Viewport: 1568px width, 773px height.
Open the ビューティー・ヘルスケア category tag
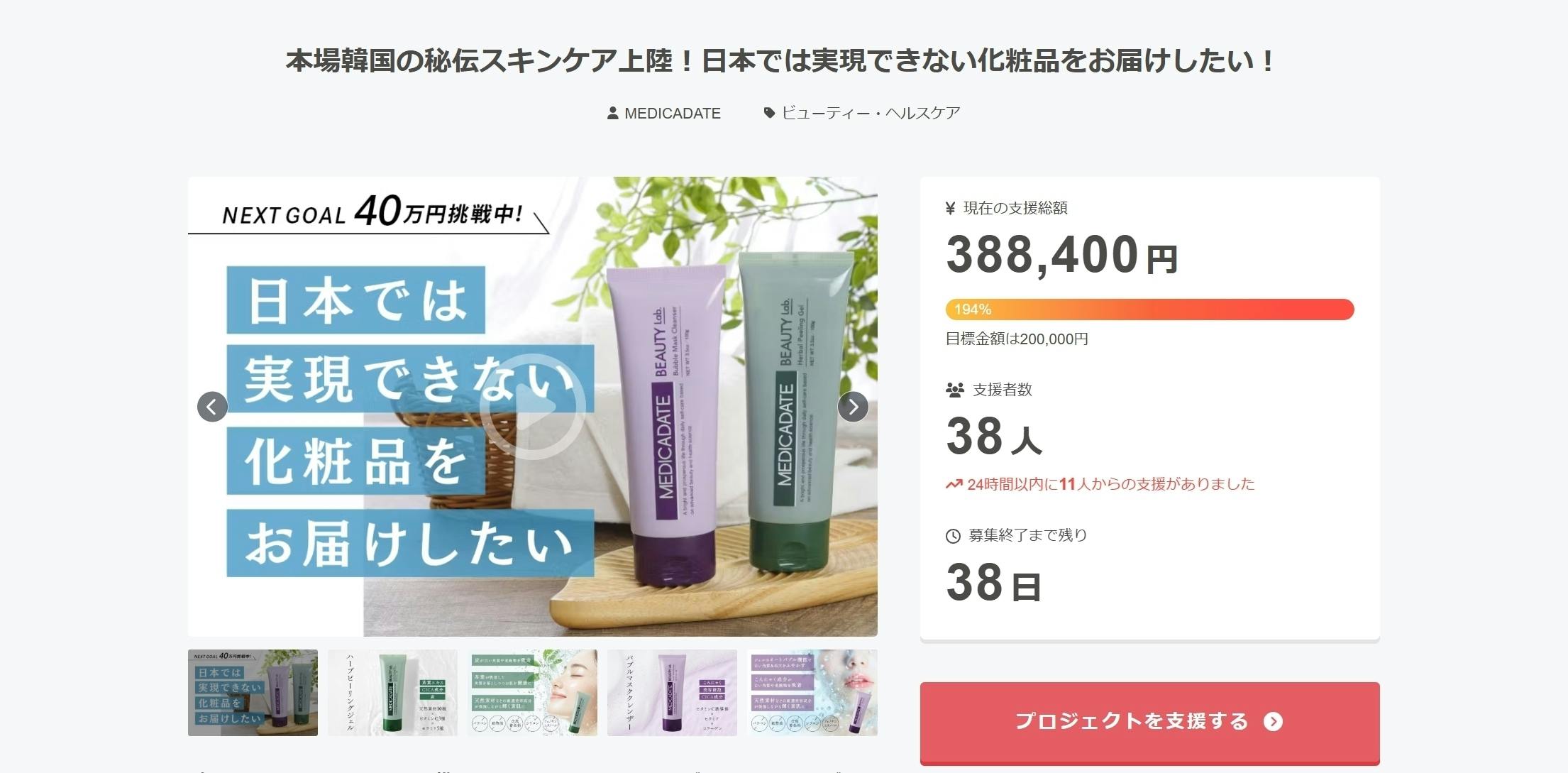tap(871, 113)
